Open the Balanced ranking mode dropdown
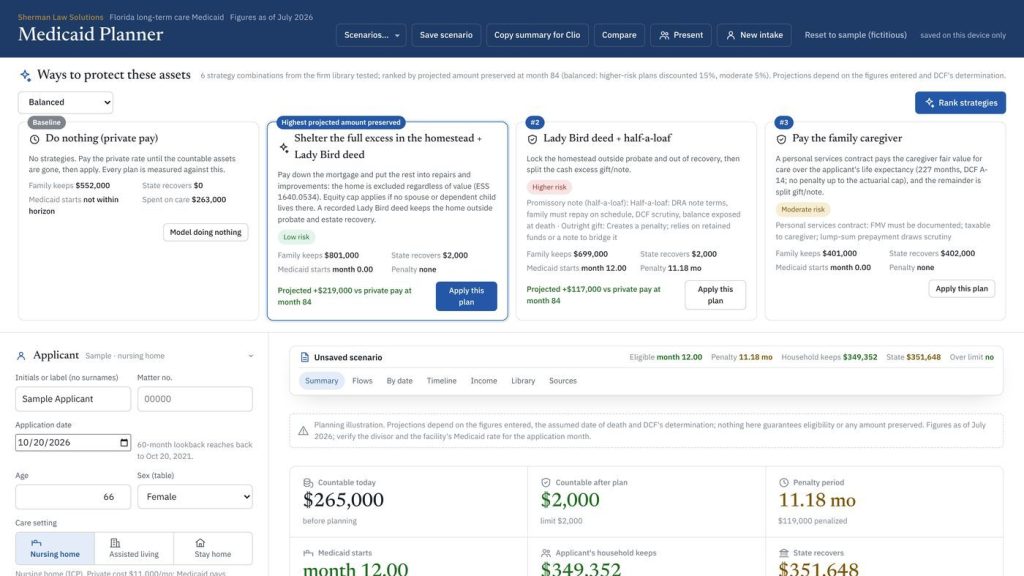This screenshot has height=576, width=1024. coord(65,103)
